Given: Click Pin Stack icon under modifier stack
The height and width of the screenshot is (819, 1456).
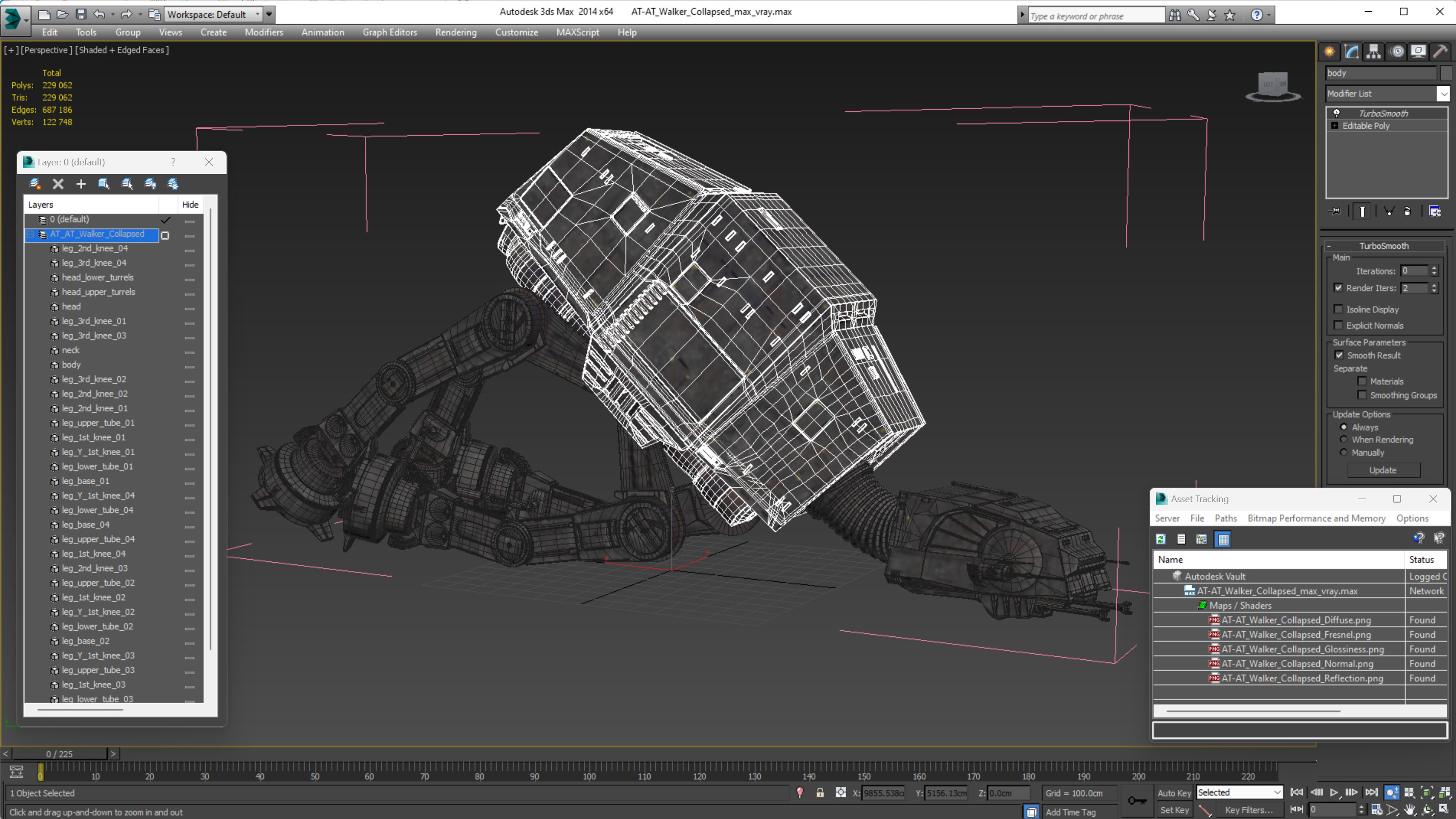Looking at the screenshot, I should click(x=1336, y=211).
